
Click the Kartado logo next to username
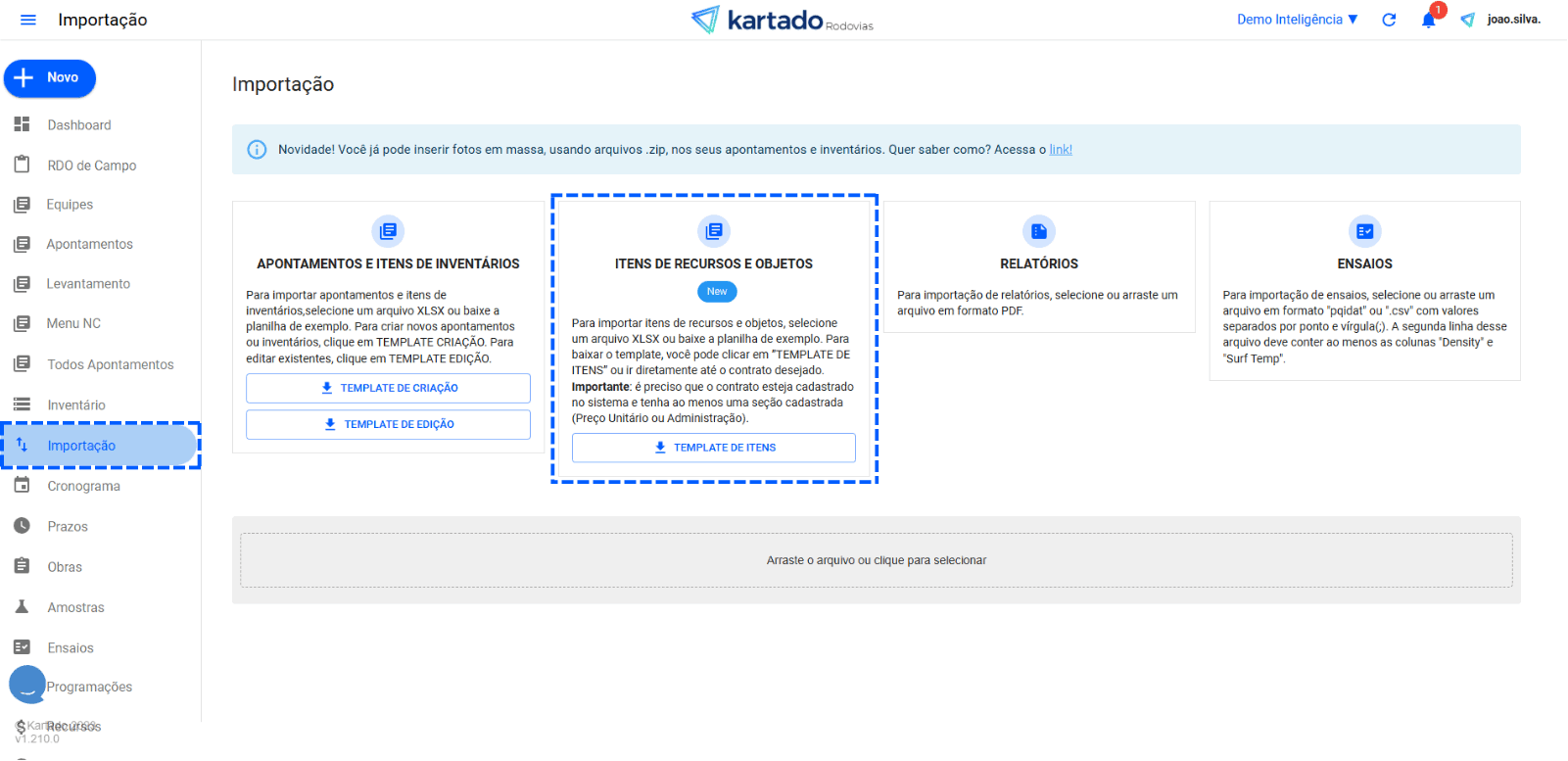1467,20
